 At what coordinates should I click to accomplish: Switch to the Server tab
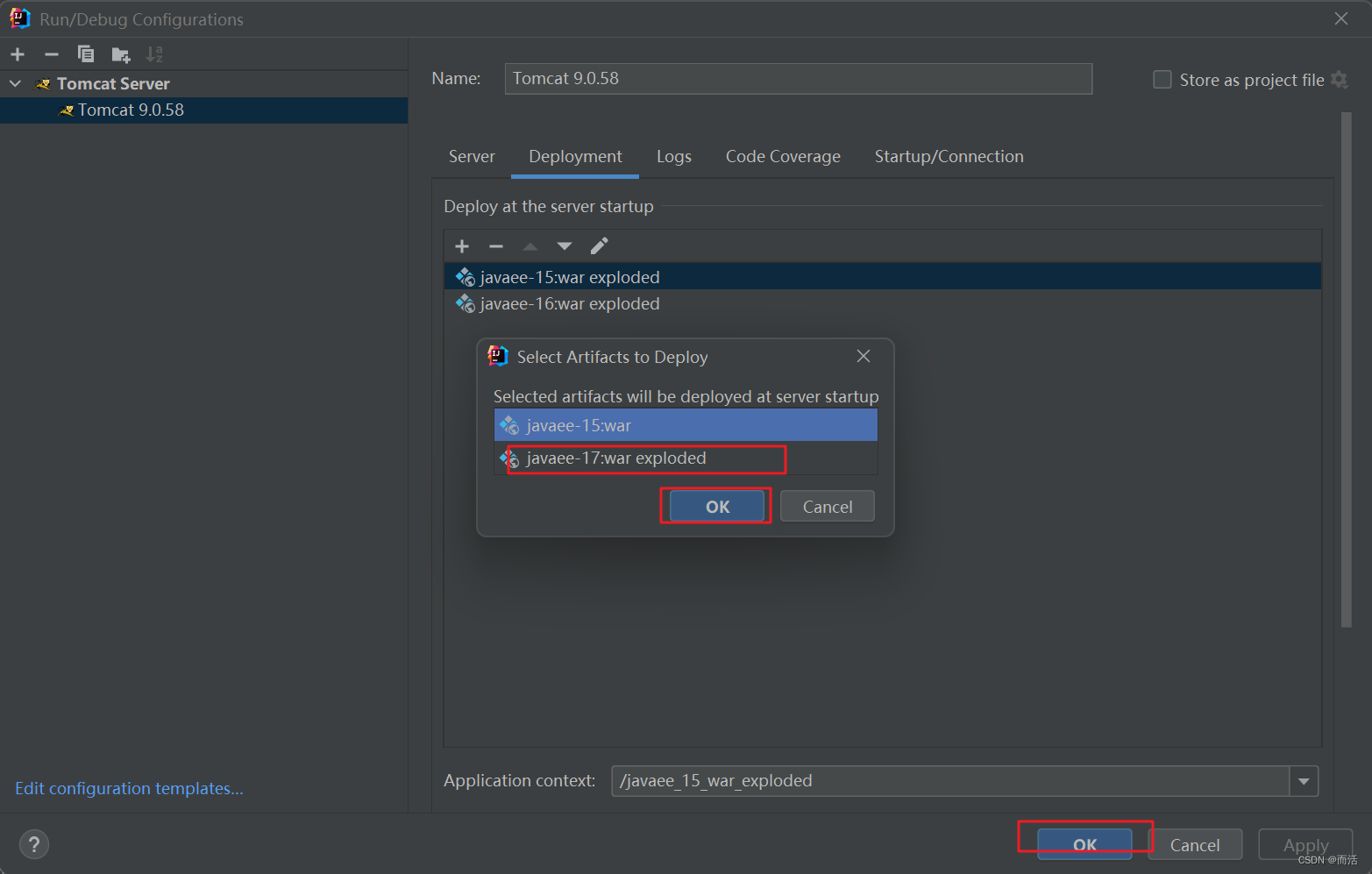[x=472, y=156]
